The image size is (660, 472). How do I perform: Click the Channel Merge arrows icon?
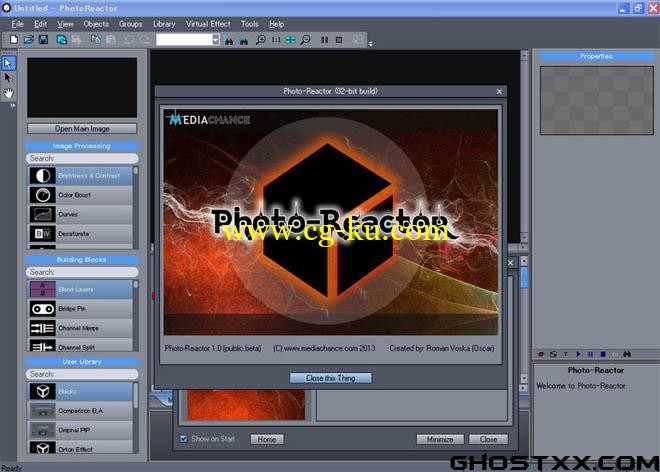click(x=43, y=328)
